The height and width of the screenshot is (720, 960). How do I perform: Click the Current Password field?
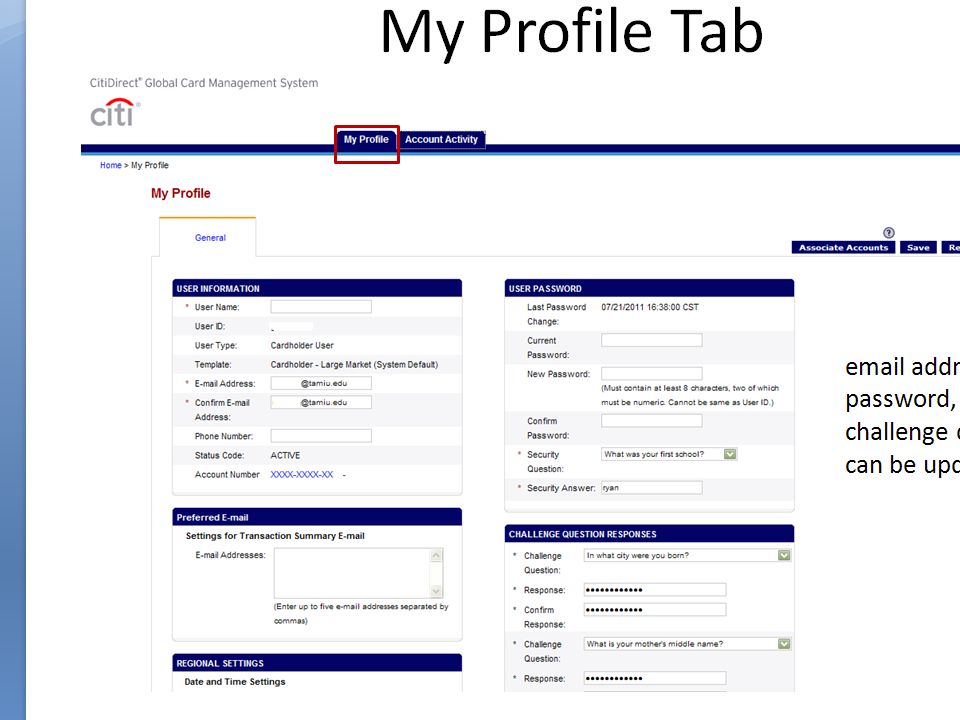pyautogui.click(x=651, y=340)
